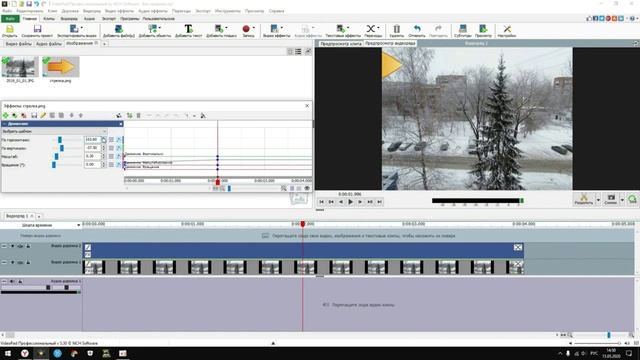Click the Text effects toolbar icon
640x360 pixels.
click(x=340, y=29)
